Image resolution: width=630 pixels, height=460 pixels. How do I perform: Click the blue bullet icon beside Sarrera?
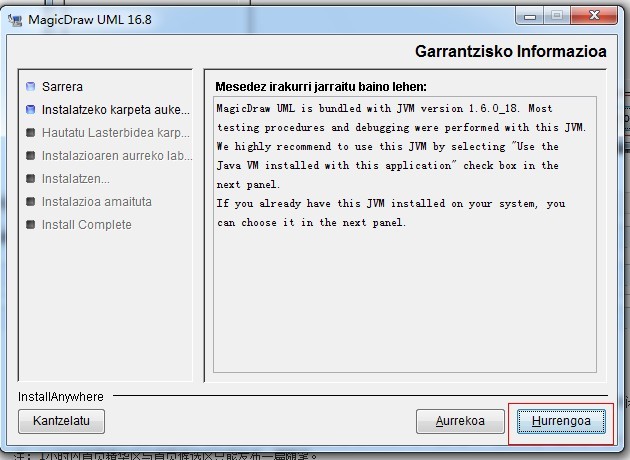point(31,86)
